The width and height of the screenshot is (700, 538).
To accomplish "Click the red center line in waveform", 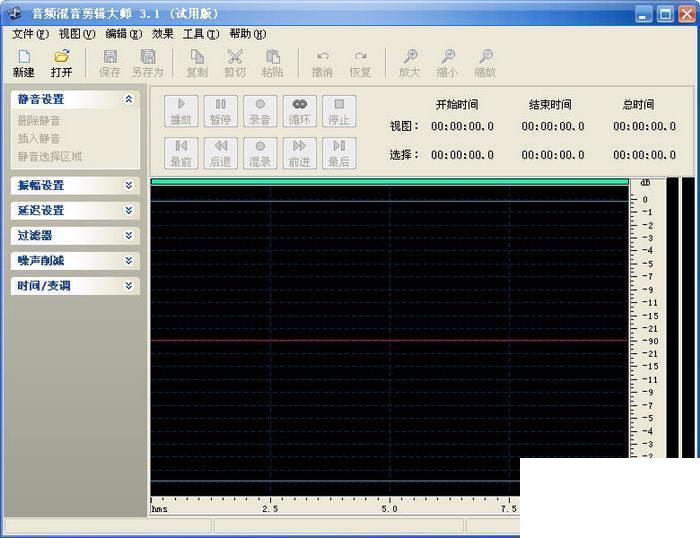I will click(x=390, y=341).
